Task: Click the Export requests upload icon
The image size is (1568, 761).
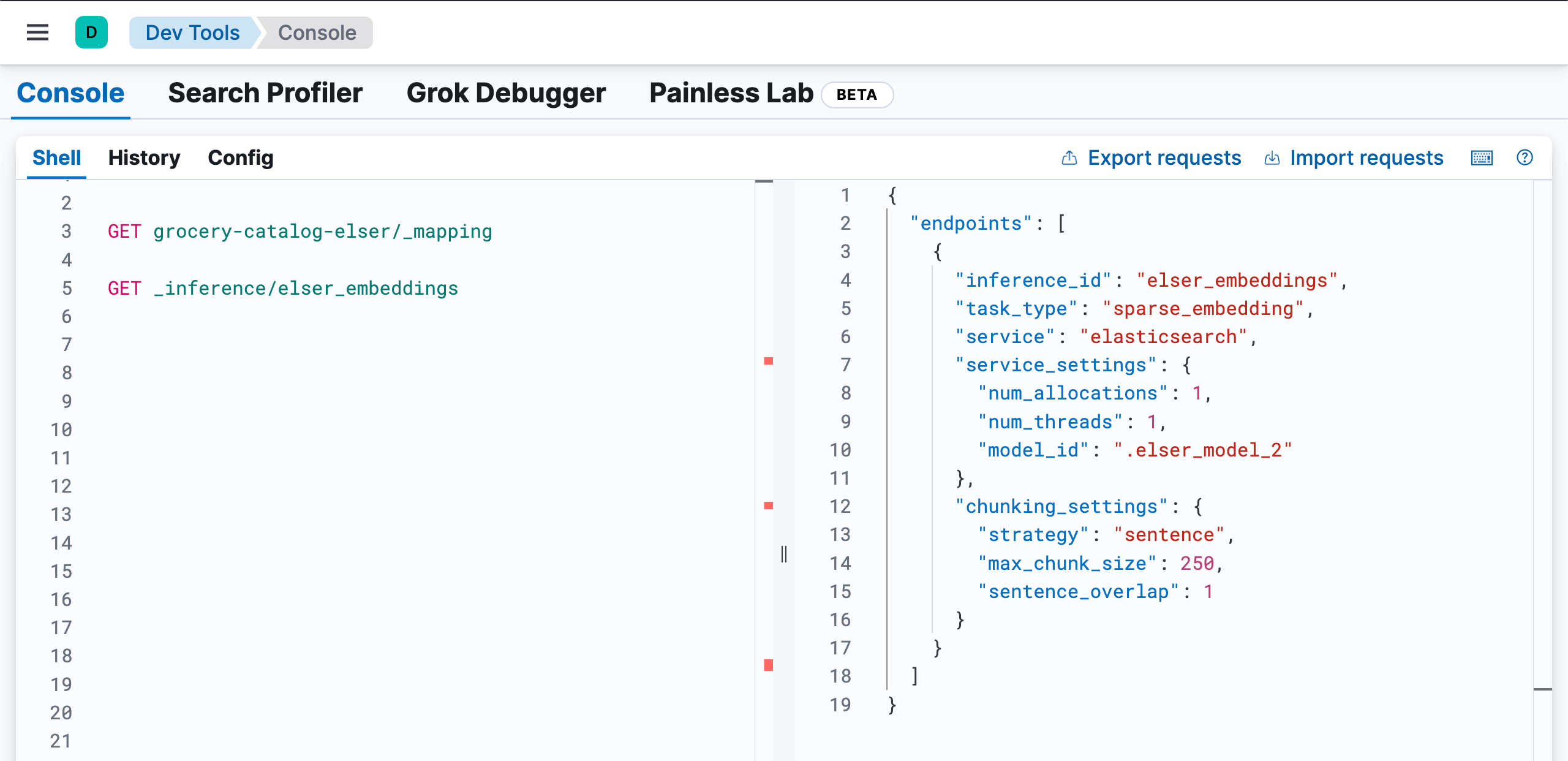Action: coord(1069,158)
